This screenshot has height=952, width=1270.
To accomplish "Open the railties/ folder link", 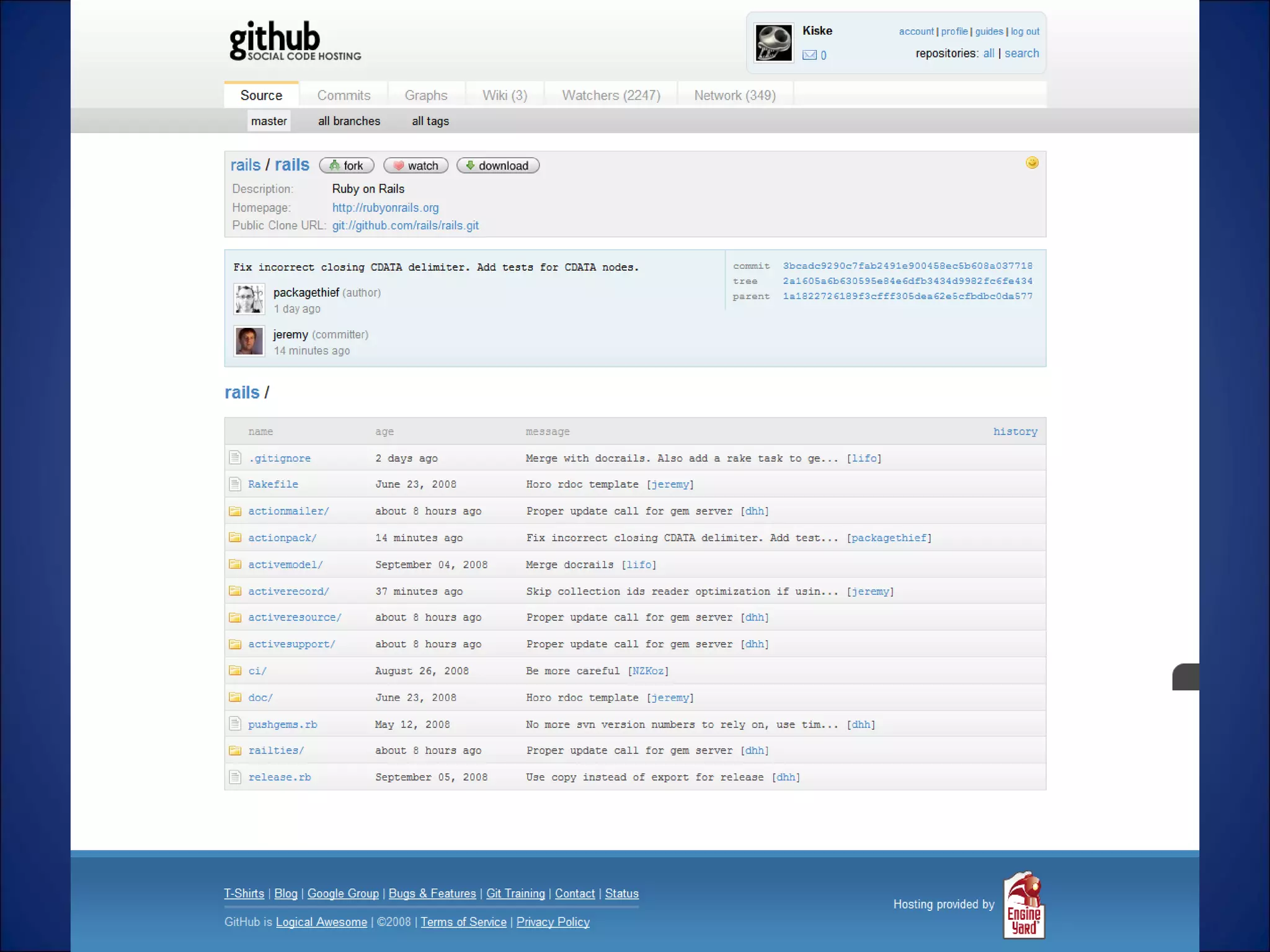I will point(276,751).
